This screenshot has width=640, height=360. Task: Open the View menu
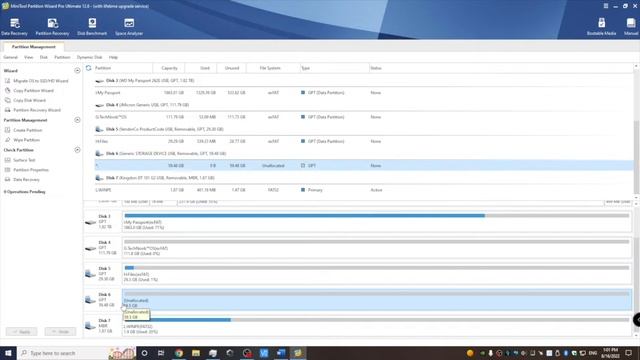pyautogui.click(x=29, y=57)
